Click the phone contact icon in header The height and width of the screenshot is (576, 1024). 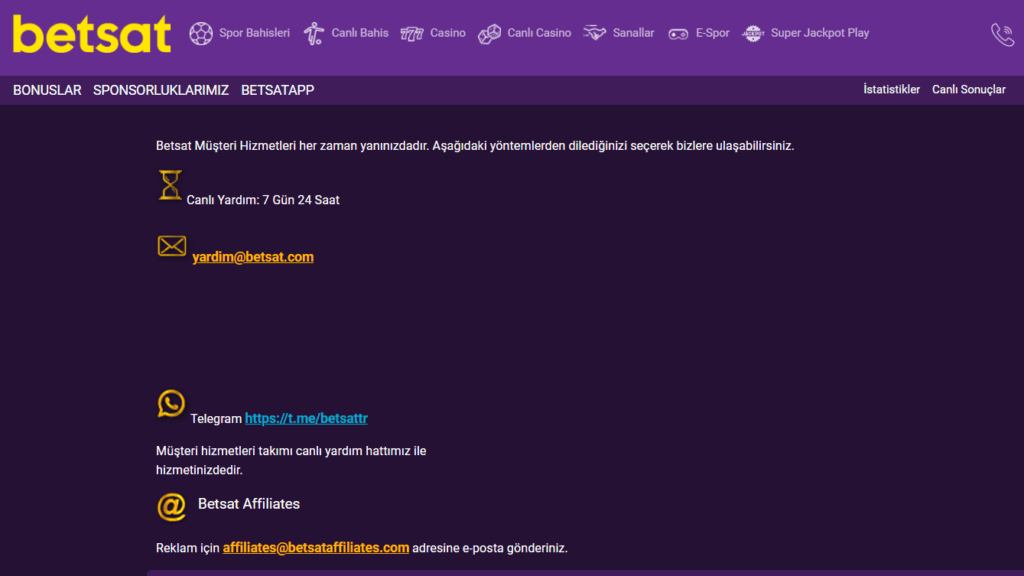coord(1002,34)
